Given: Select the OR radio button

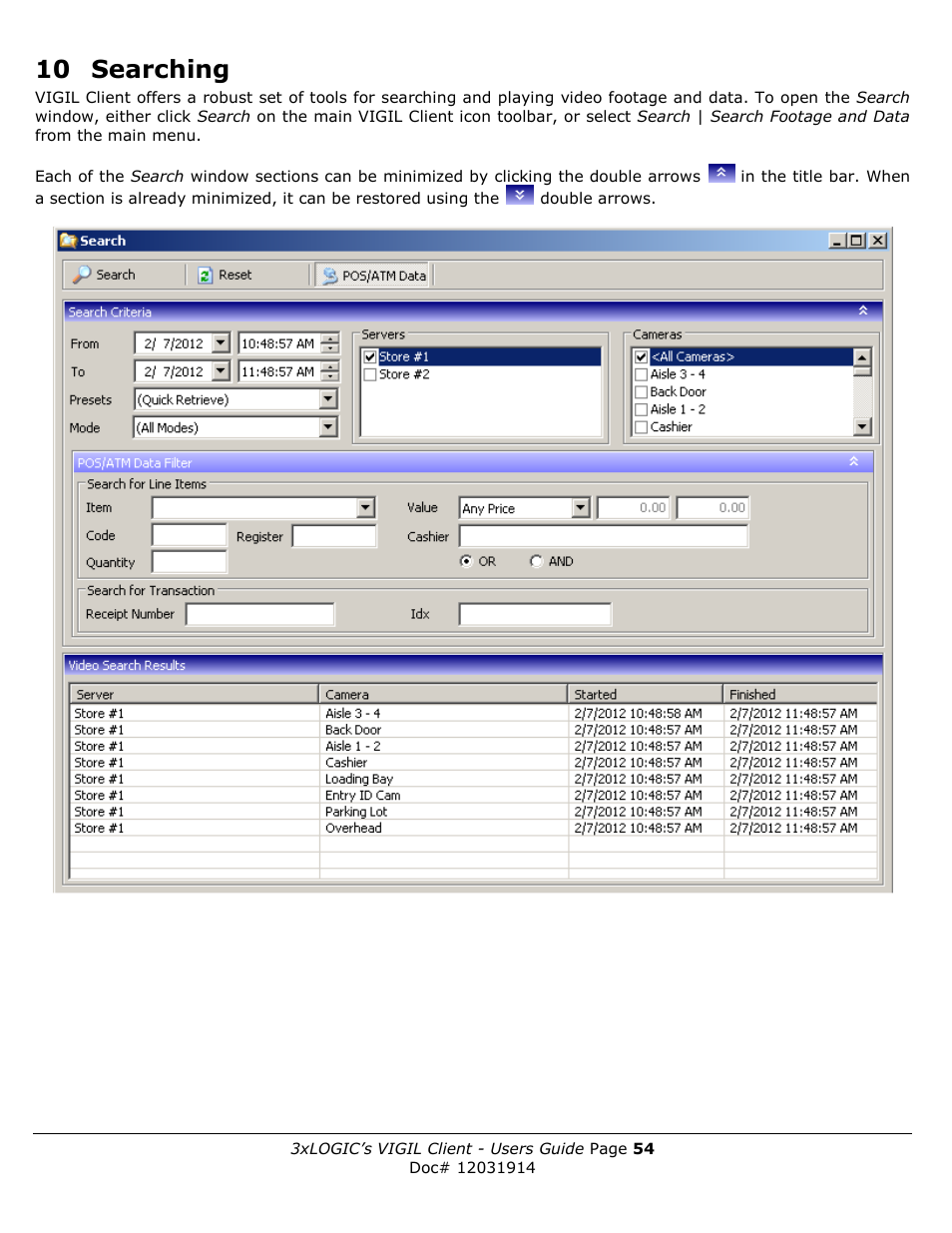Looking at the screenshot, I should click(466, 561).
